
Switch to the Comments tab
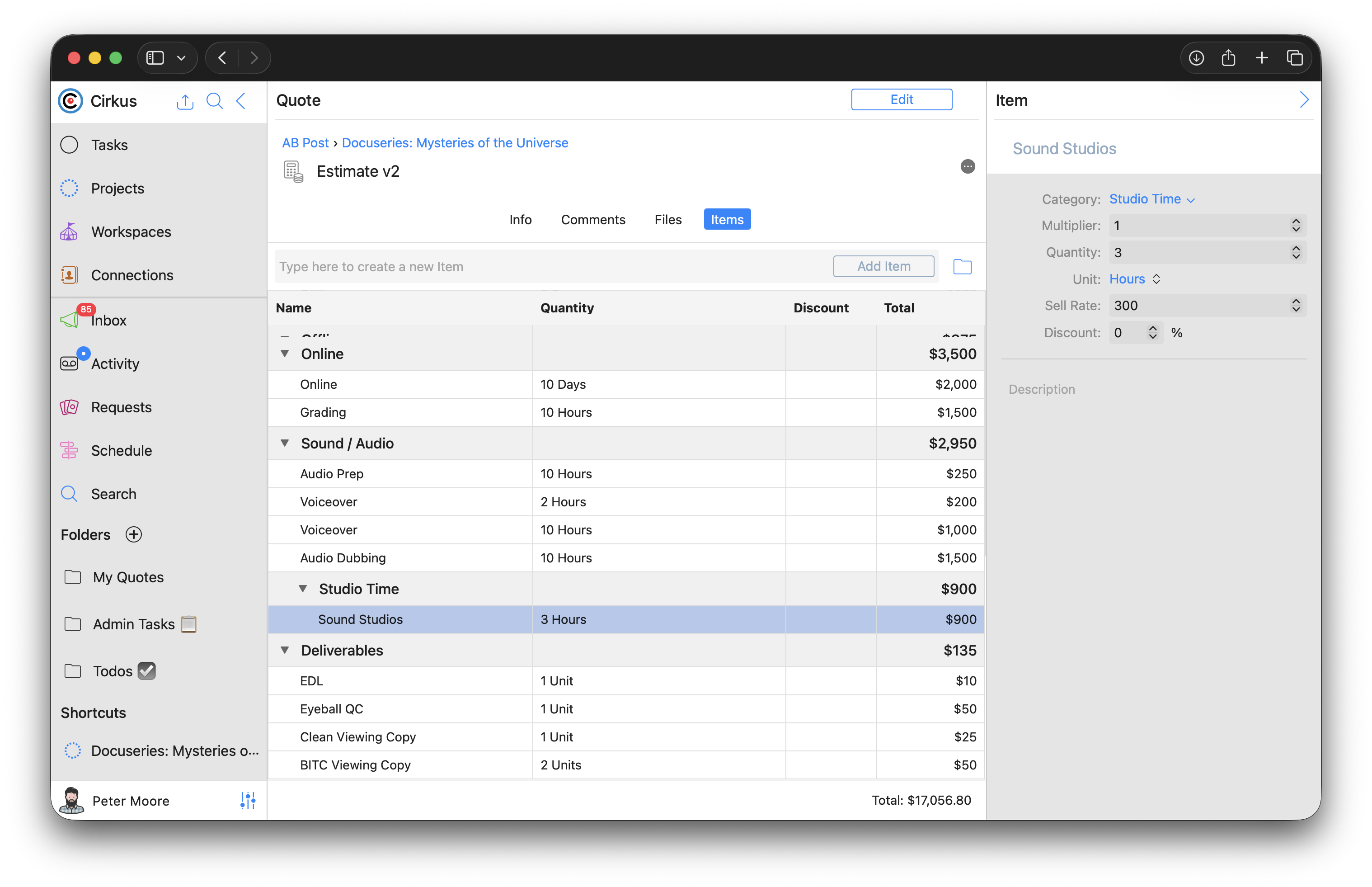tap(592, 219)
